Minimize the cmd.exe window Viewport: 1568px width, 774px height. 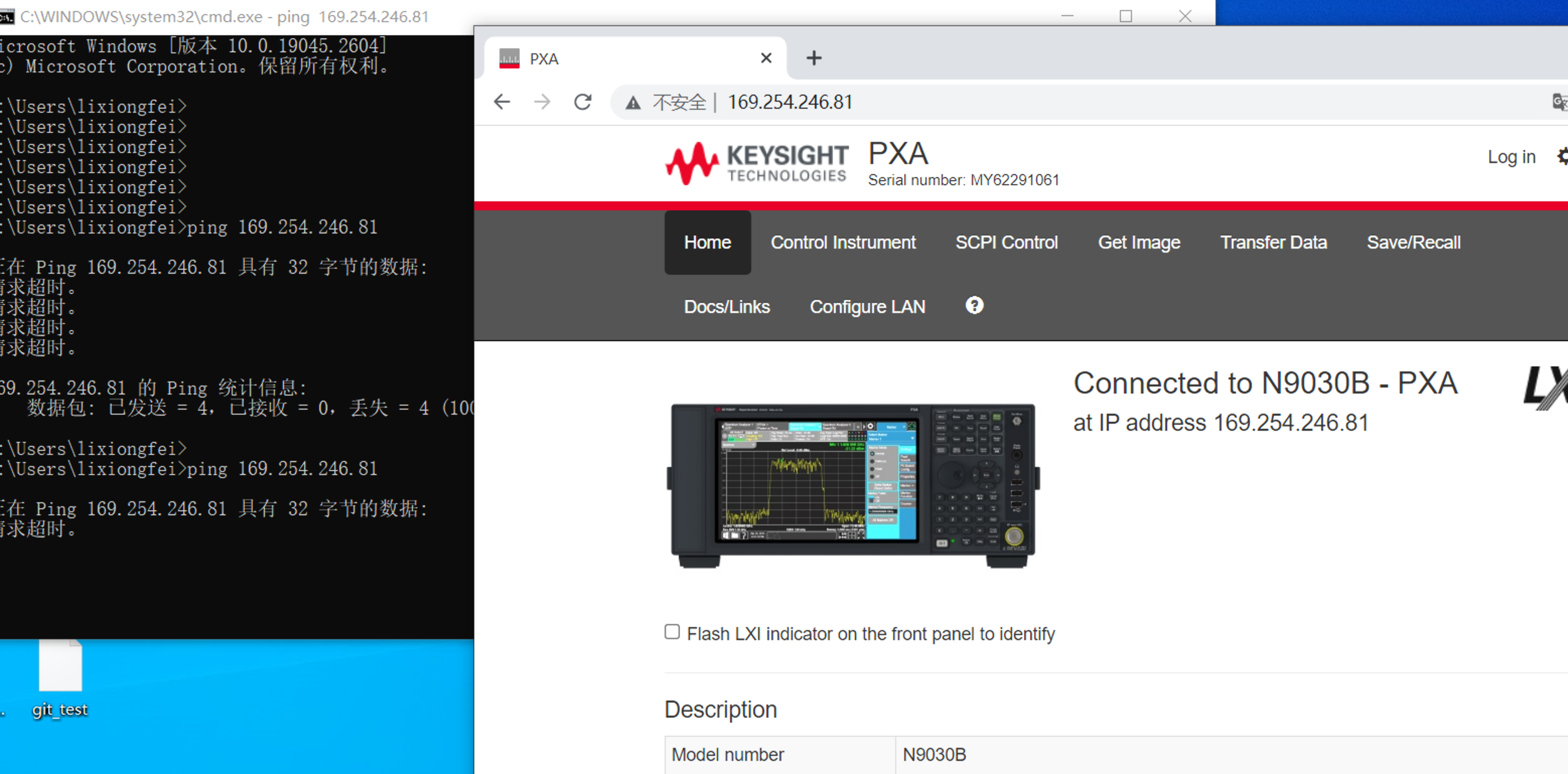tap(1067, 17)
